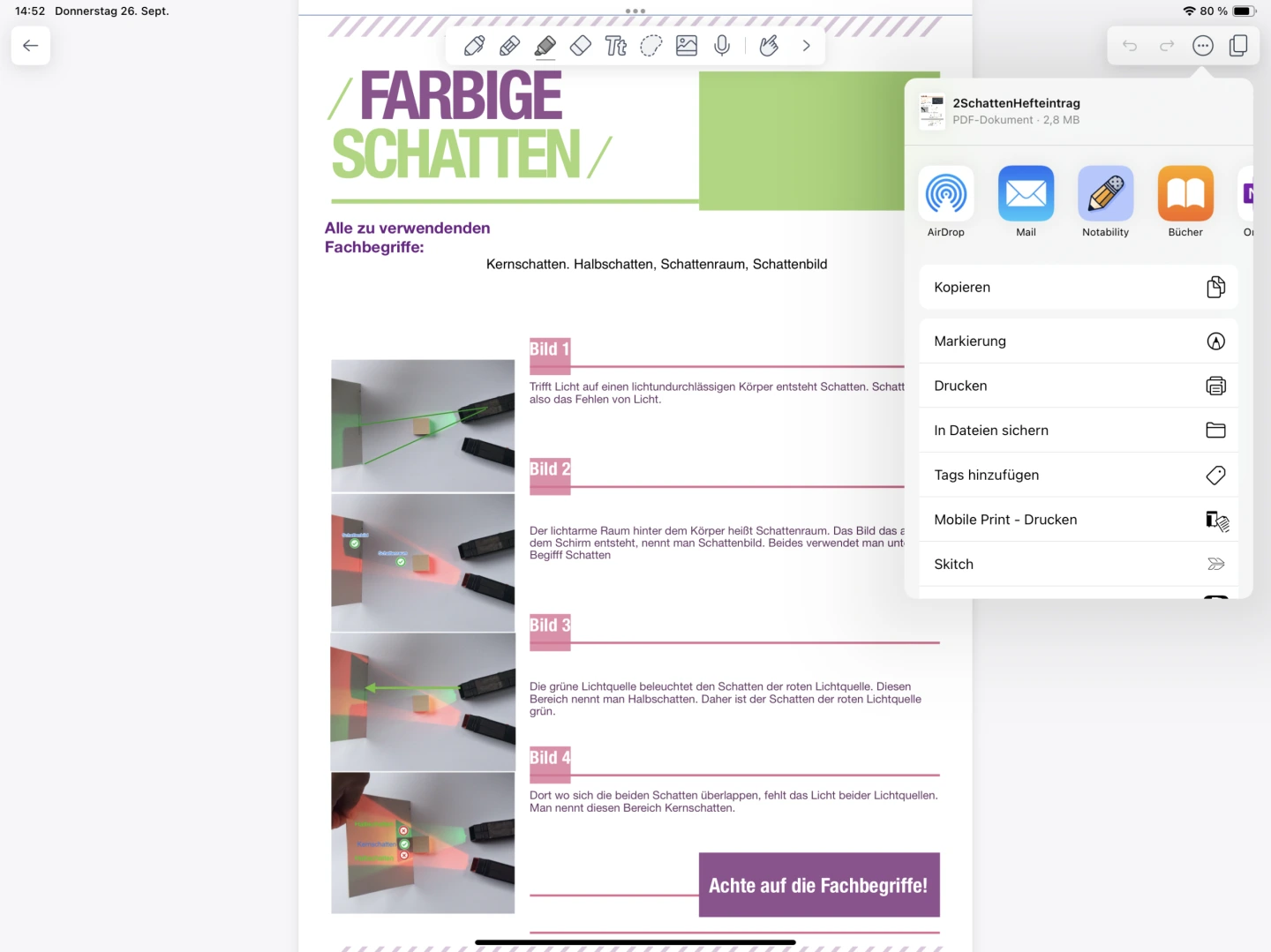Select the text (Tt) tool

tap(616, 46)
